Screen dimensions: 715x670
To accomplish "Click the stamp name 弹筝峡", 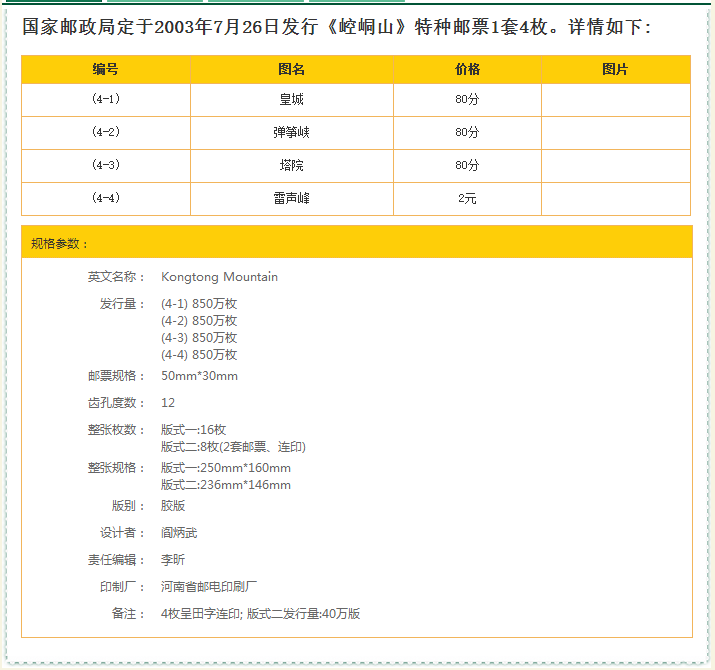I will (292, 132).
